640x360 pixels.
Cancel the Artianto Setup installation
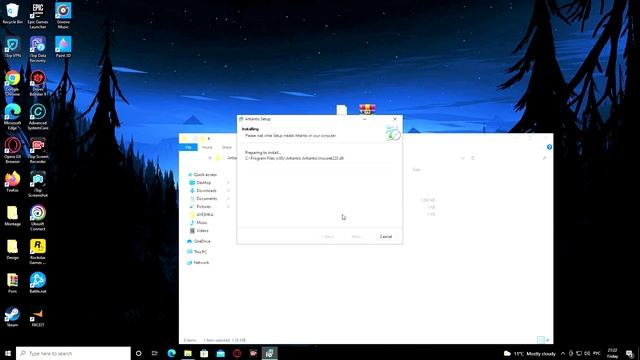tap(386, 236)
